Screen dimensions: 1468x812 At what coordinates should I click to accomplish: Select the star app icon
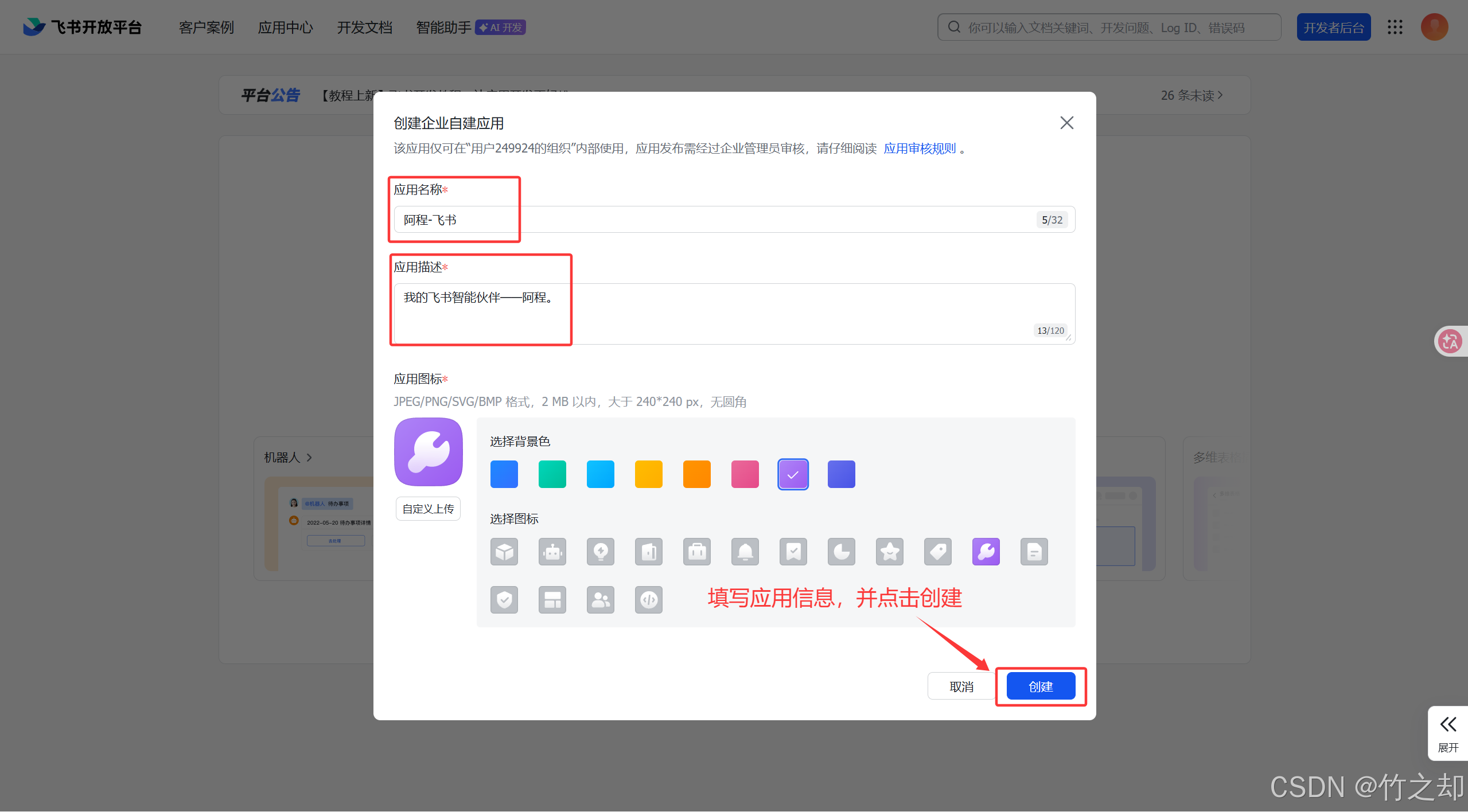click(x=889, y=552)
